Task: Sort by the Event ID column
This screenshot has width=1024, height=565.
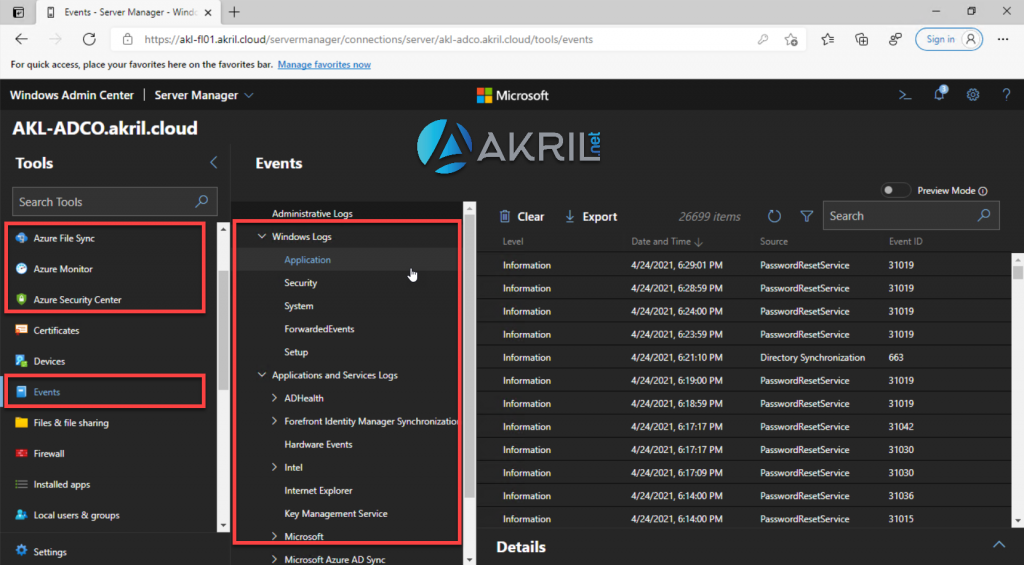Action: click(x=905, y=242)
